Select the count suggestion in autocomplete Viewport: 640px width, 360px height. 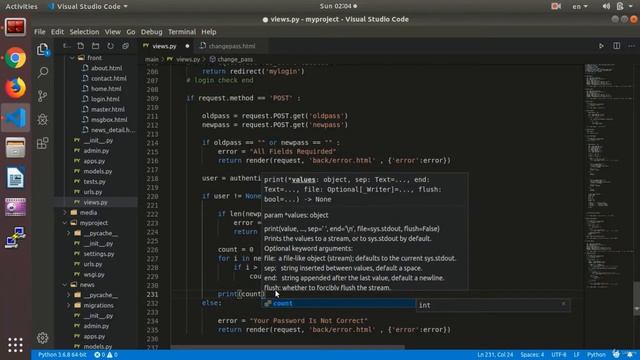[338, 304]
